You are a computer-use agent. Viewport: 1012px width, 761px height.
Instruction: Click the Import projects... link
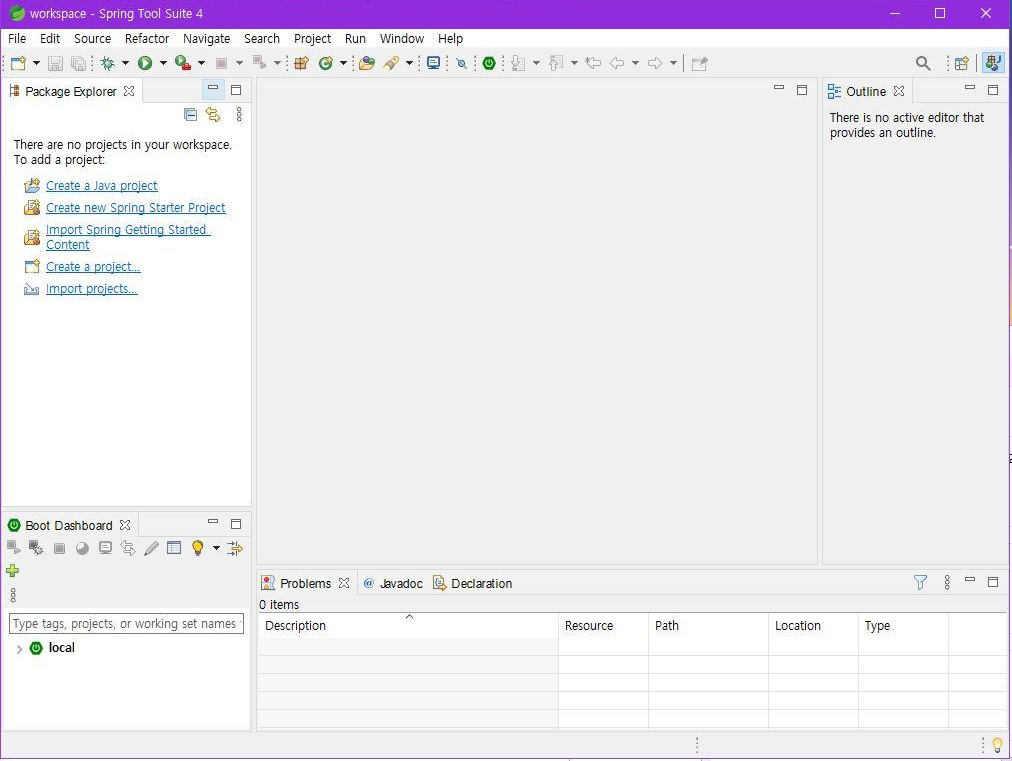92,289
